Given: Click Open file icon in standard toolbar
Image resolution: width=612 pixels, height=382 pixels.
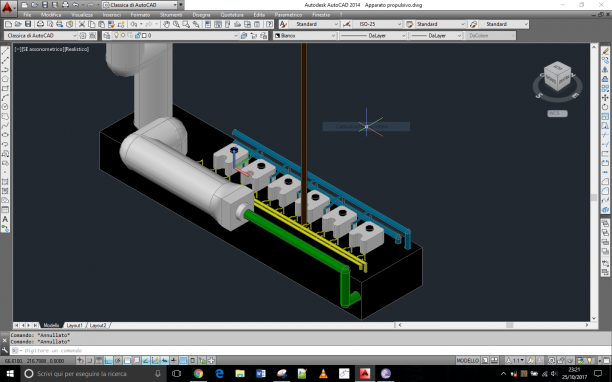Looking at the screenshot, I should tap(18, 24).
